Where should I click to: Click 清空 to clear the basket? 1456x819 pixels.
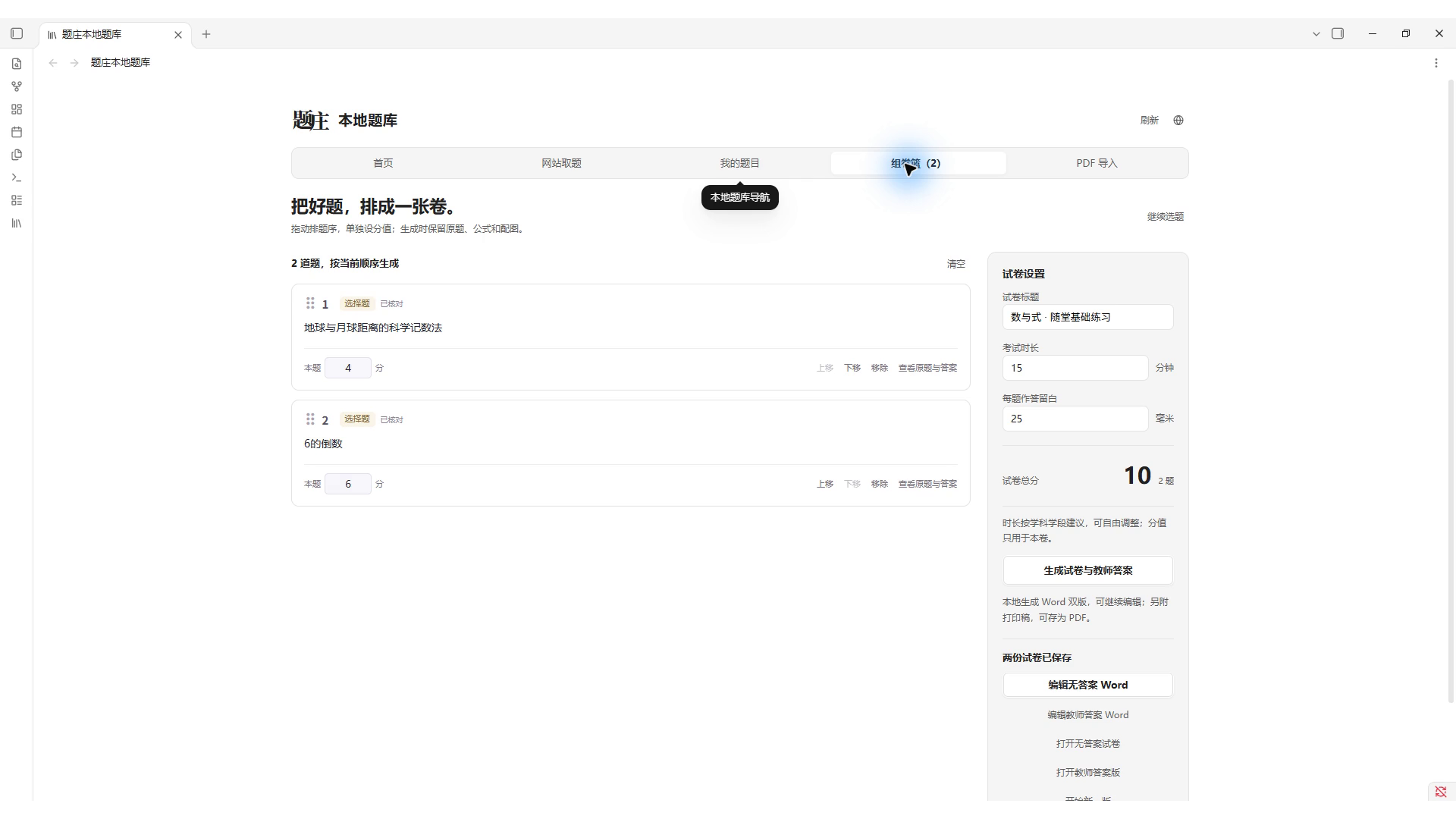tap(956, 264)
